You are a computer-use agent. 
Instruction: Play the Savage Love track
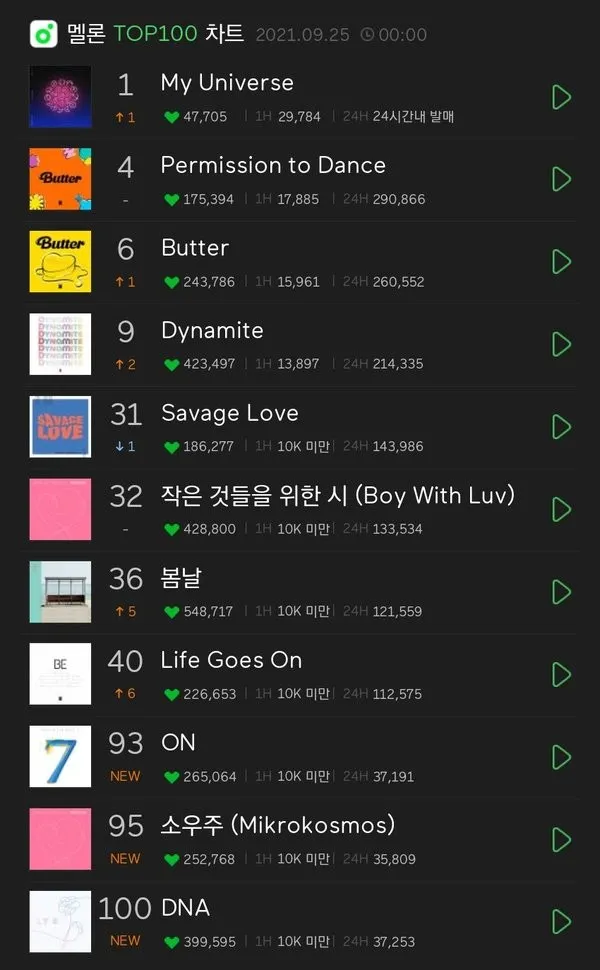[x=561, y=427]
